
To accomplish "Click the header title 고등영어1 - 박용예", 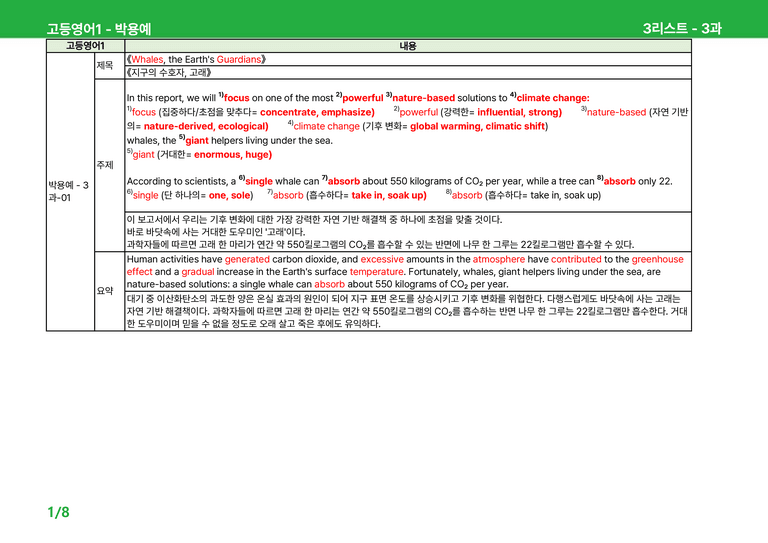I will pyautogui.click(x=98, y=29).
